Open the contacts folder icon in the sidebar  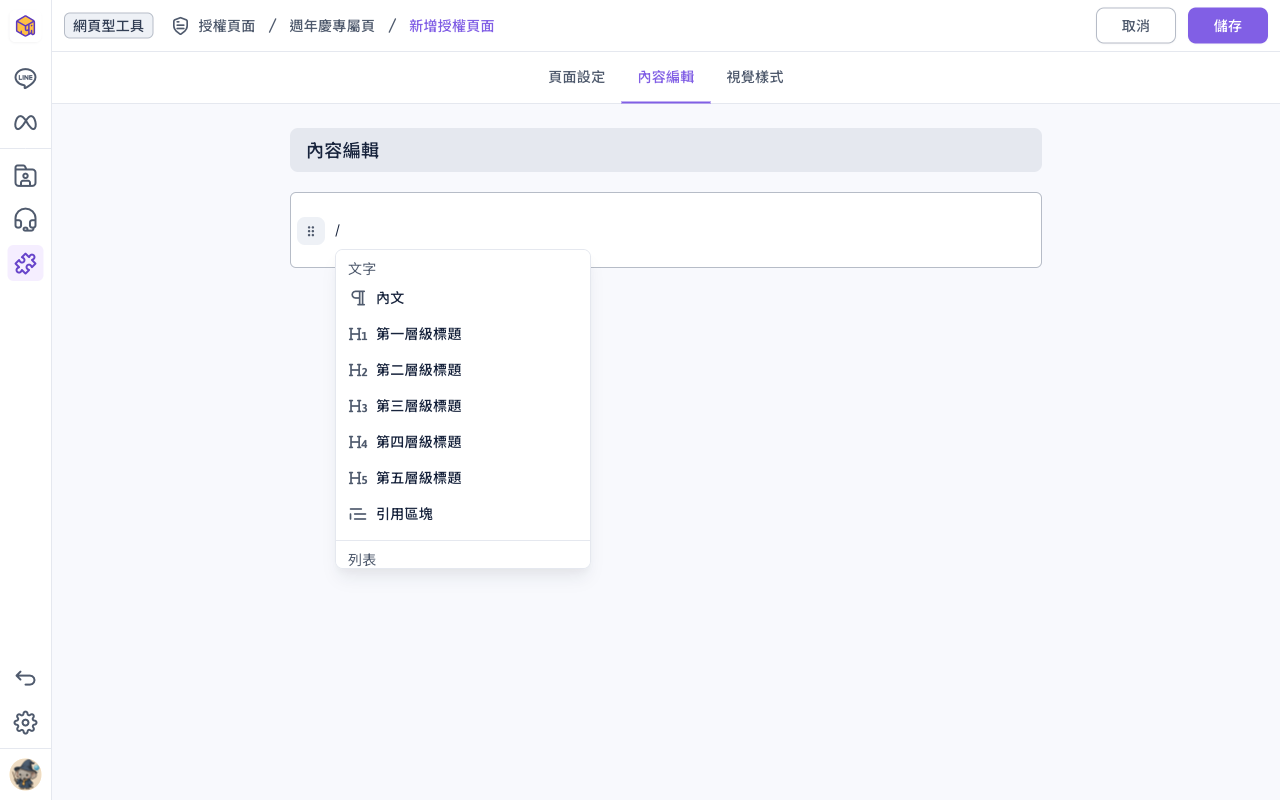coord(25,176)
